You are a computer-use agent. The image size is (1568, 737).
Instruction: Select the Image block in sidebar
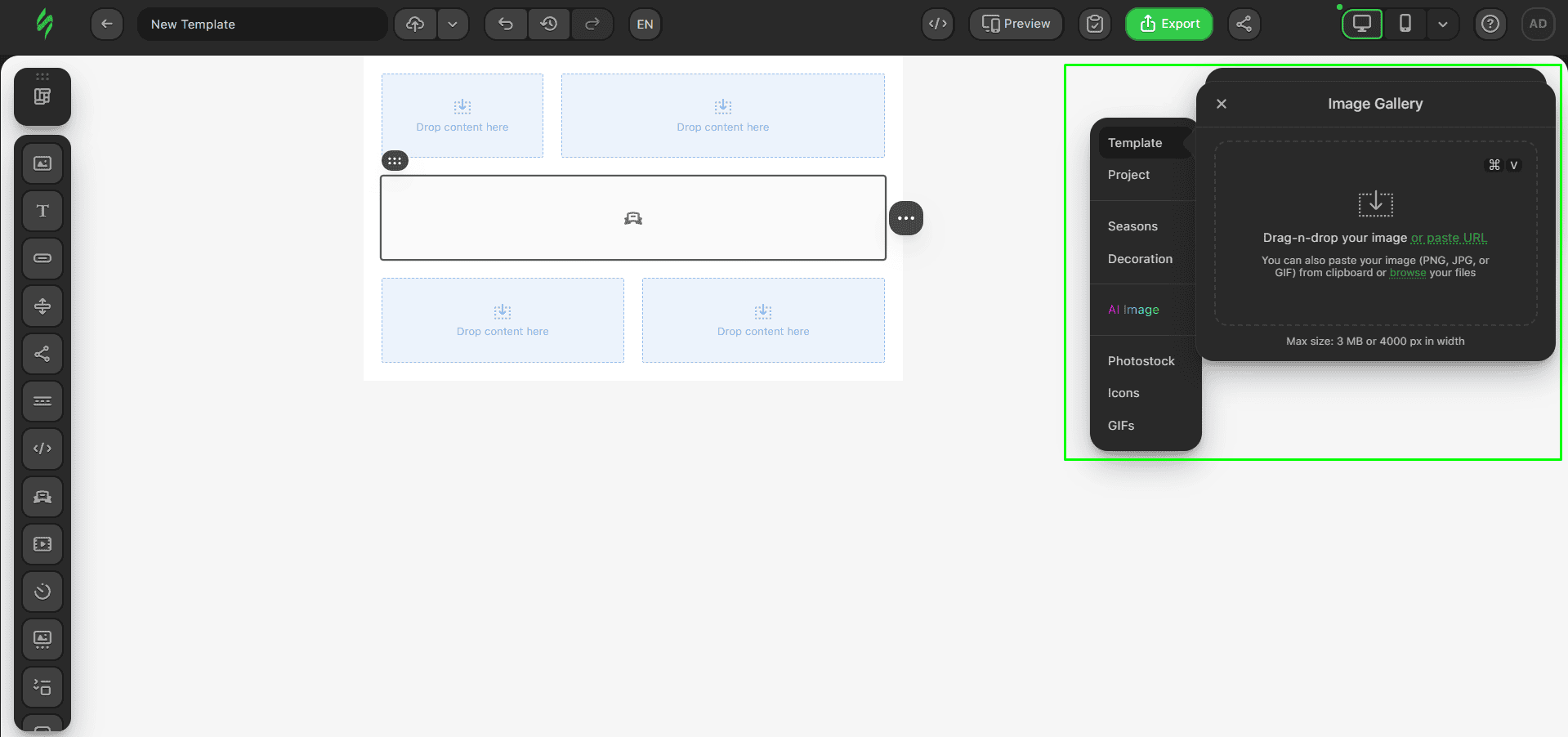click(42, 163)
